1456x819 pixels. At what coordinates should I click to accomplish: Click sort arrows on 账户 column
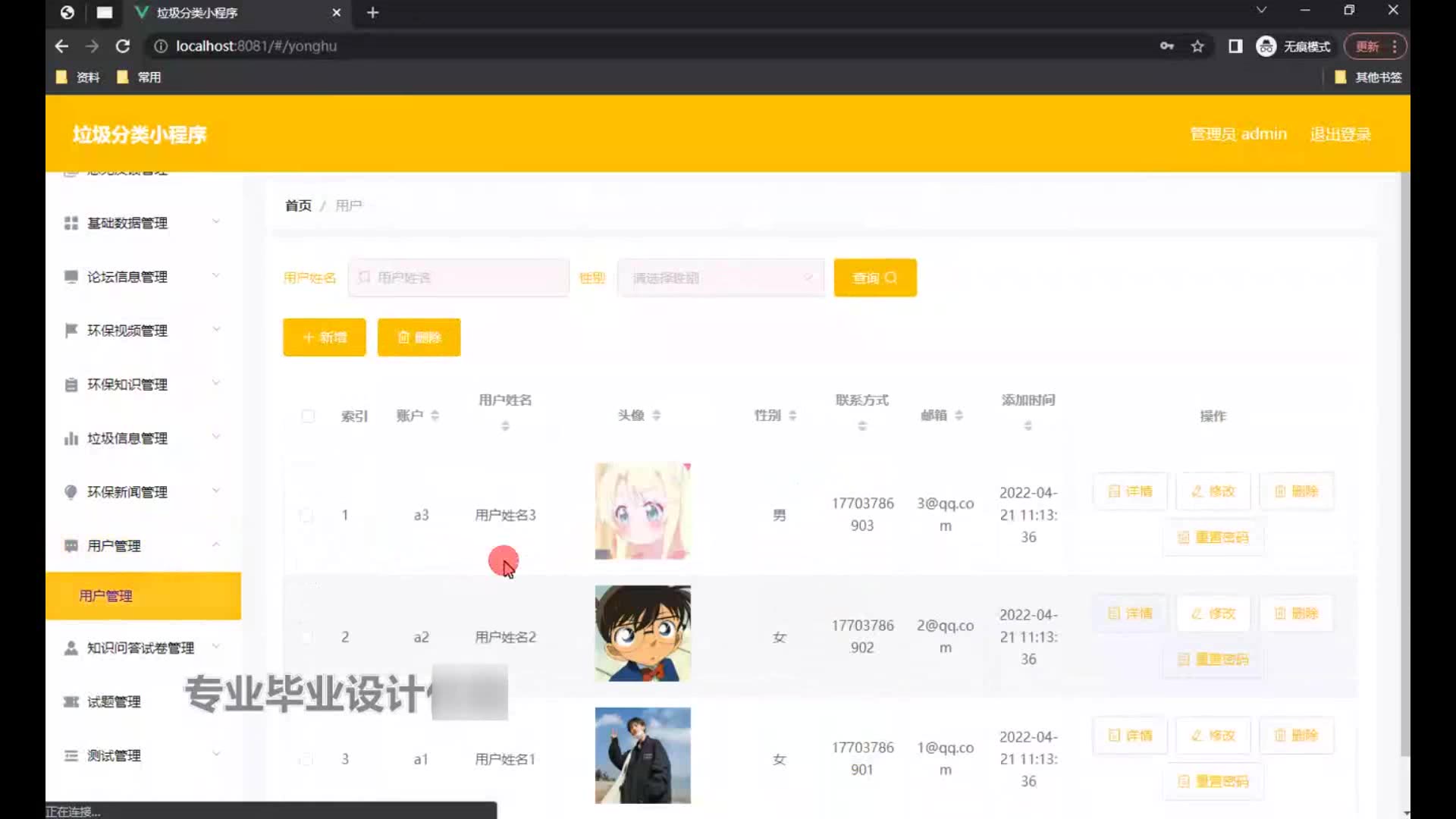(435, 416)
